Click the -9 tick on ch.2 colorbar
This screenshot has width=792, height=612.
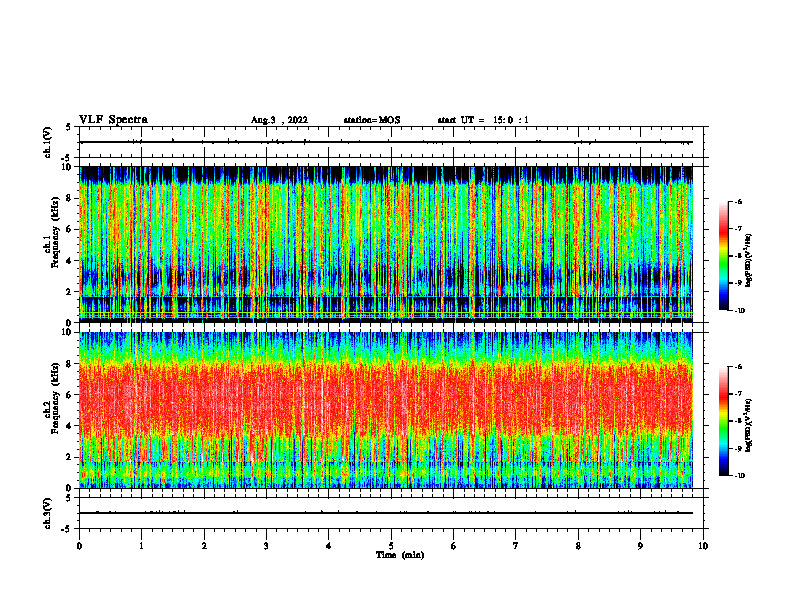tap(738, 448)
